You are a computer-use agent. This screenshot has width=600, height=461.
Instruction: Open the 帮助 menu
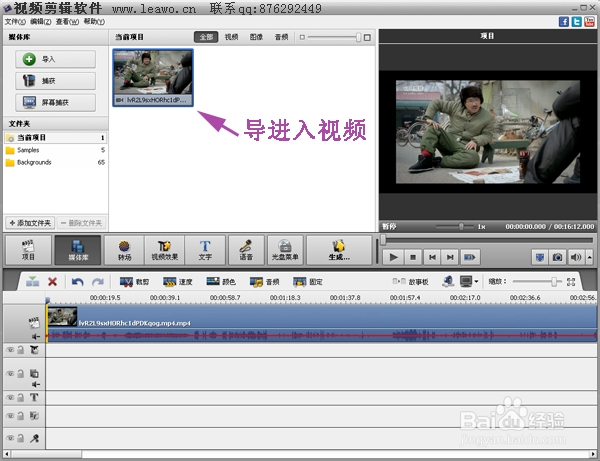pos(94,21)
